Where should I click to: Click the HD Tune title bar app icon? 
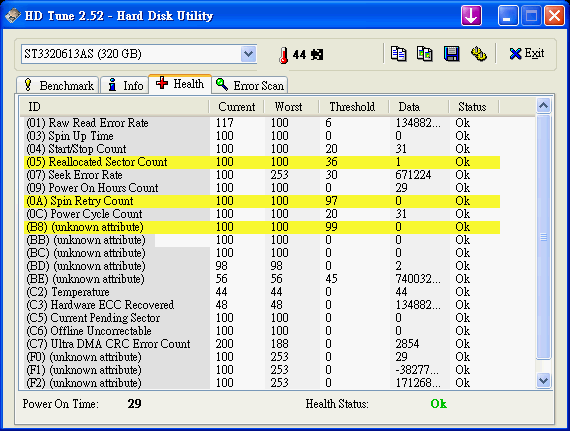click(x=12, y=16)
